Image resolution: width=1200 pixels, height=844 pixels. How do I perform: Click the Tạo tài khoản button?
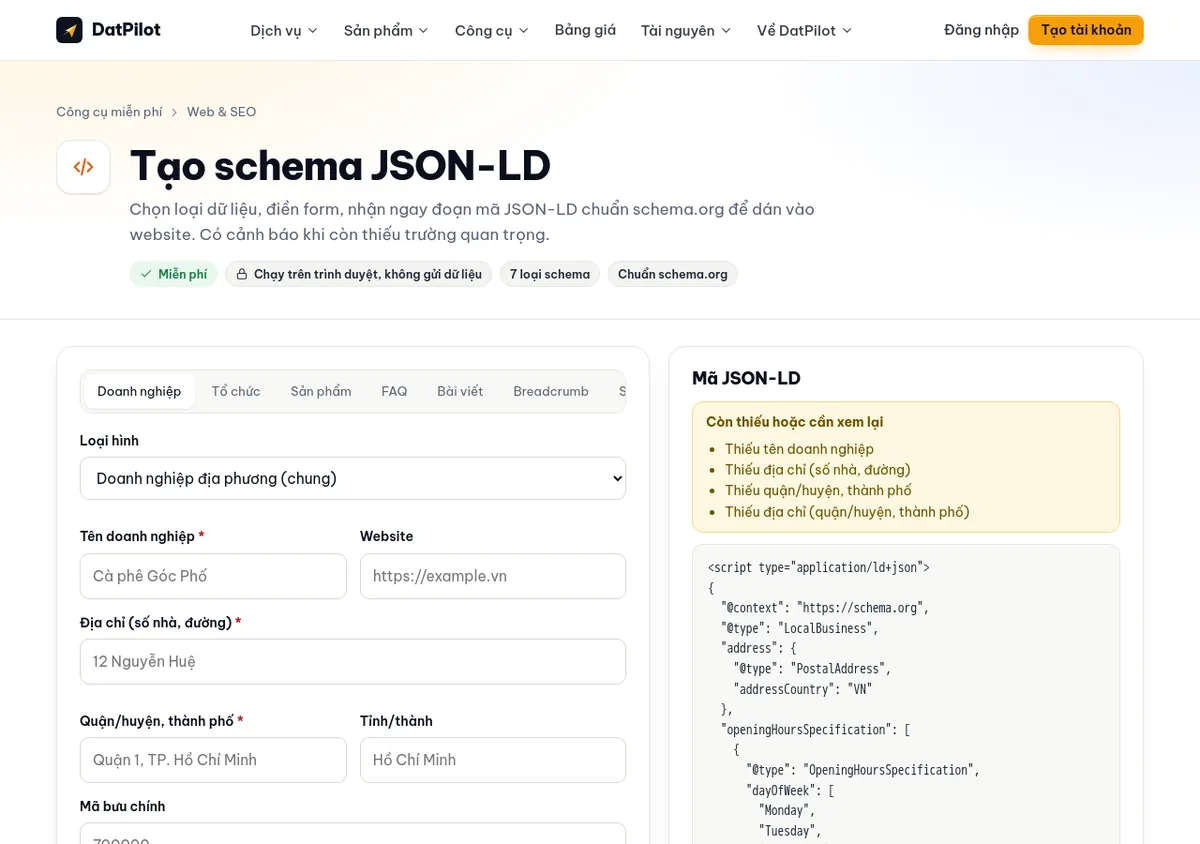pos(1086,30)
